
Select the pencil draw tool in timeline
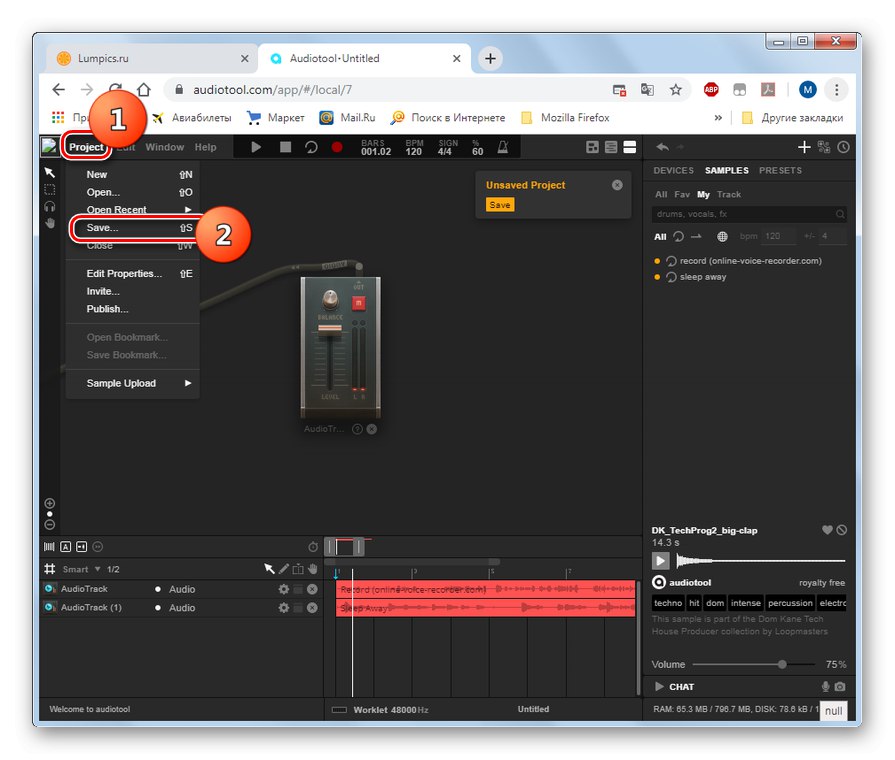pyautogui.click(x=284, y=569)
